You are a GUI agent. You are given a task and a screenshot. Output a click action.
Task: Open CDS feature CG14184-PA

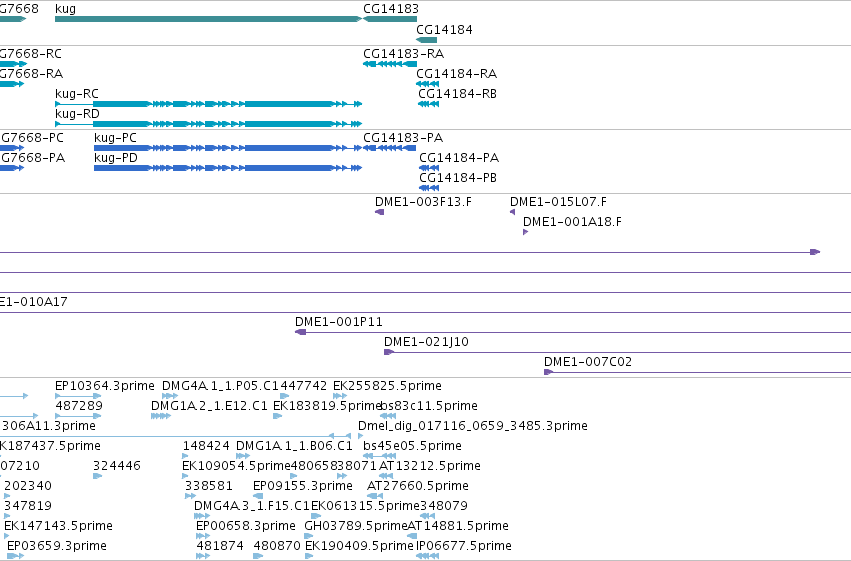(429, 168)
